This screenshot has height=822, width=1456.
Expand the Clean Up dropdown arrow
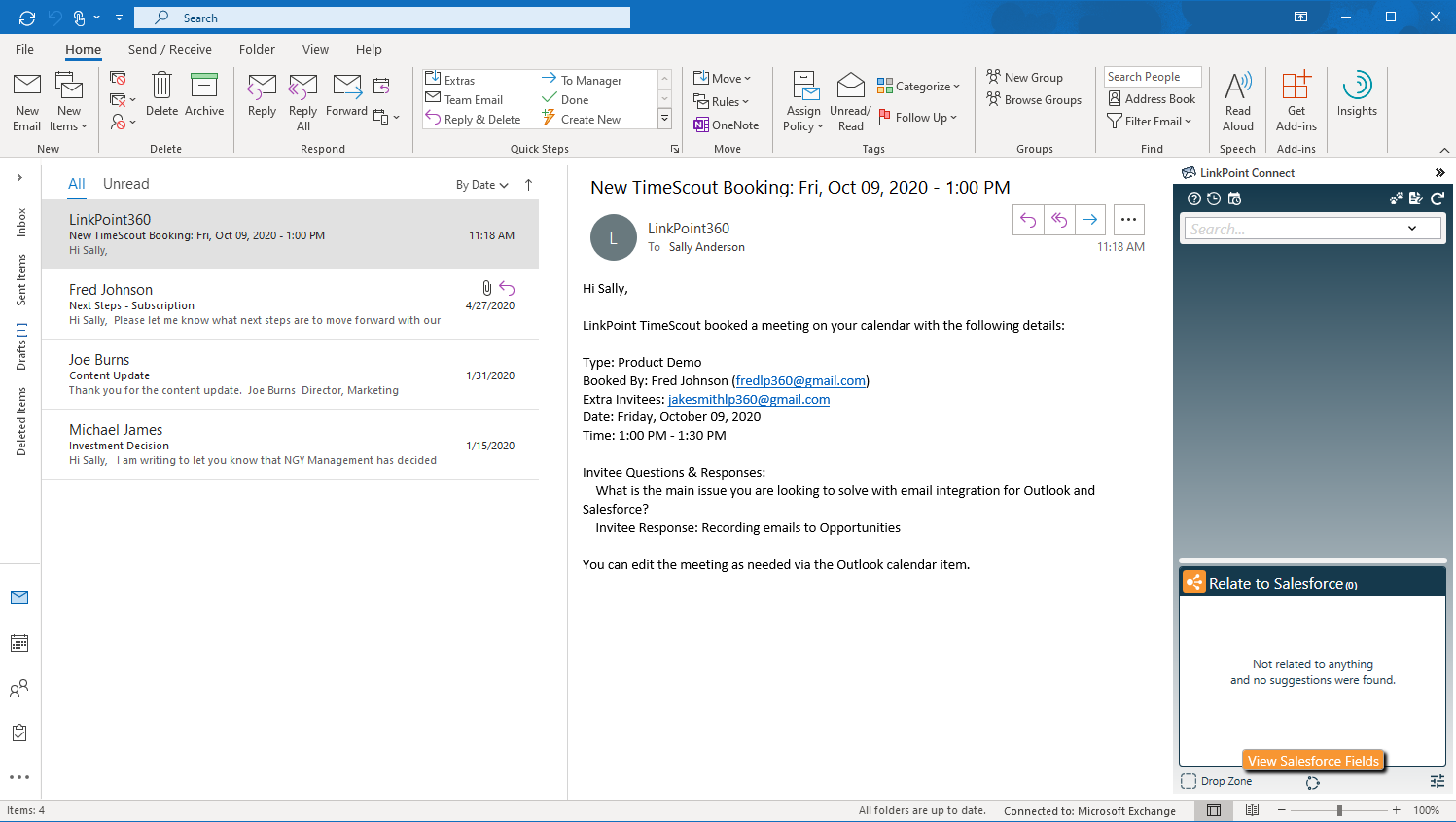[x=132, y=100]
